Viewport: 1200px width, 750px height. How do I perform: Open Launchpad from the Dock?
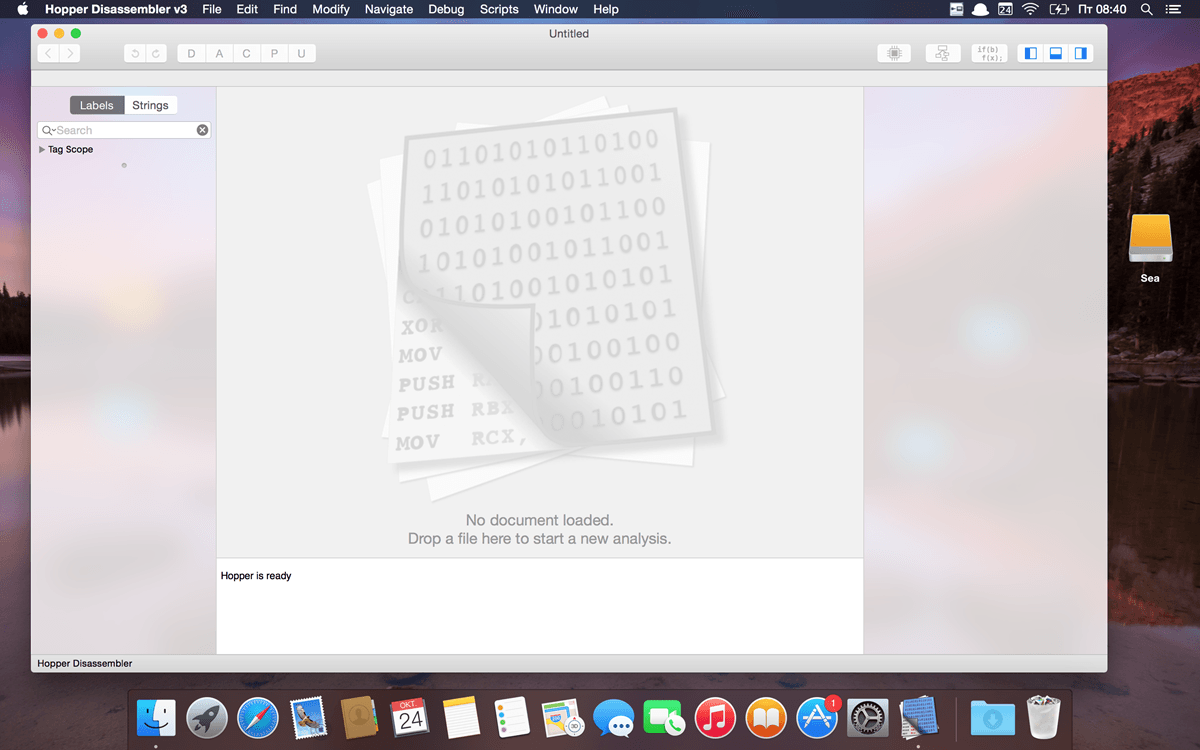207,717
